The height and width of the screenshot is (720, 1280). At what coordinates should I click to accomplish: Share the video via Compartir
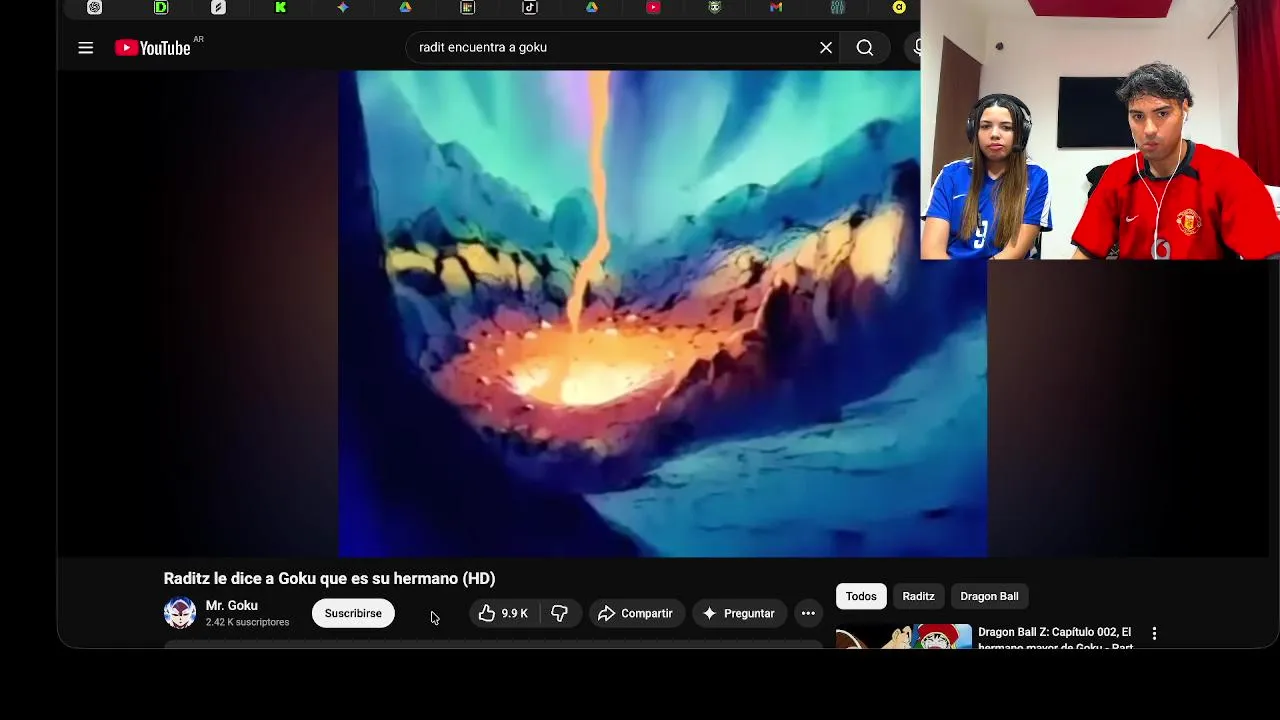[x=636, y=613]
